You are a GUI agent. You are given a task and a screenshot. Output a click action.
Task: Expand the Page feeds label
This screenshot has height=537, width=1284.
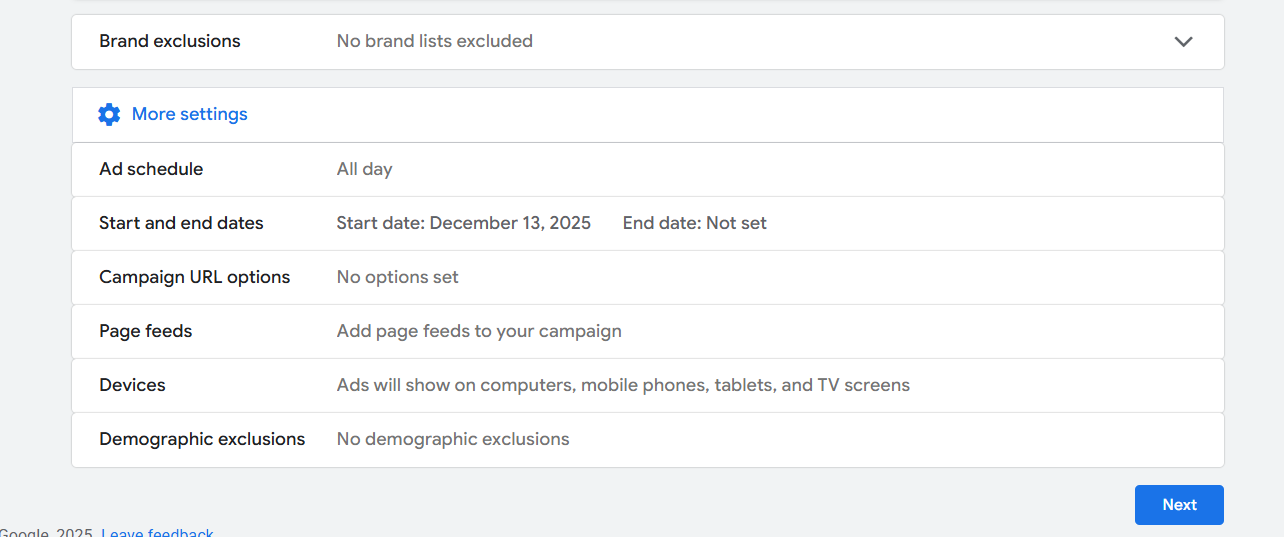pyautogui.click(x=145, y=332)
